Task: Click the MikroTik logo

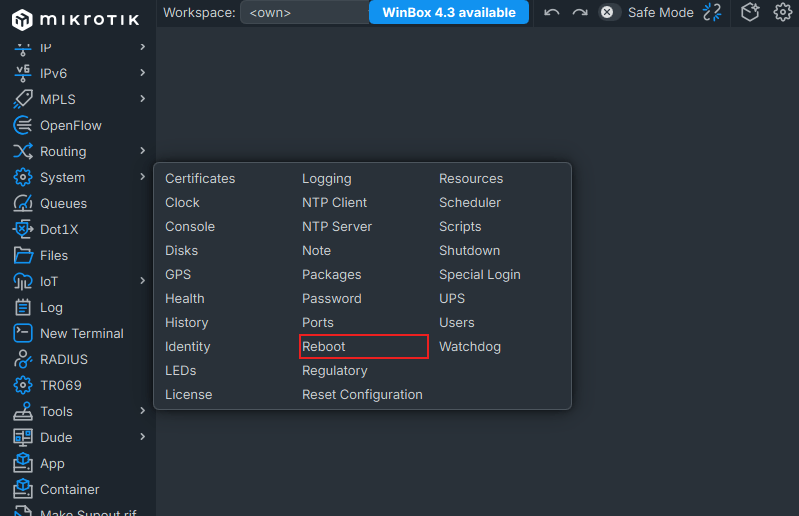Action: (x=75, y=19)
